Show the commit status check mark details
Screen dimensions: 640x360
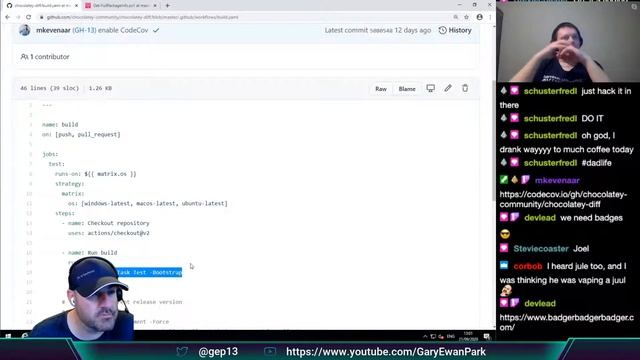point(156,30)
